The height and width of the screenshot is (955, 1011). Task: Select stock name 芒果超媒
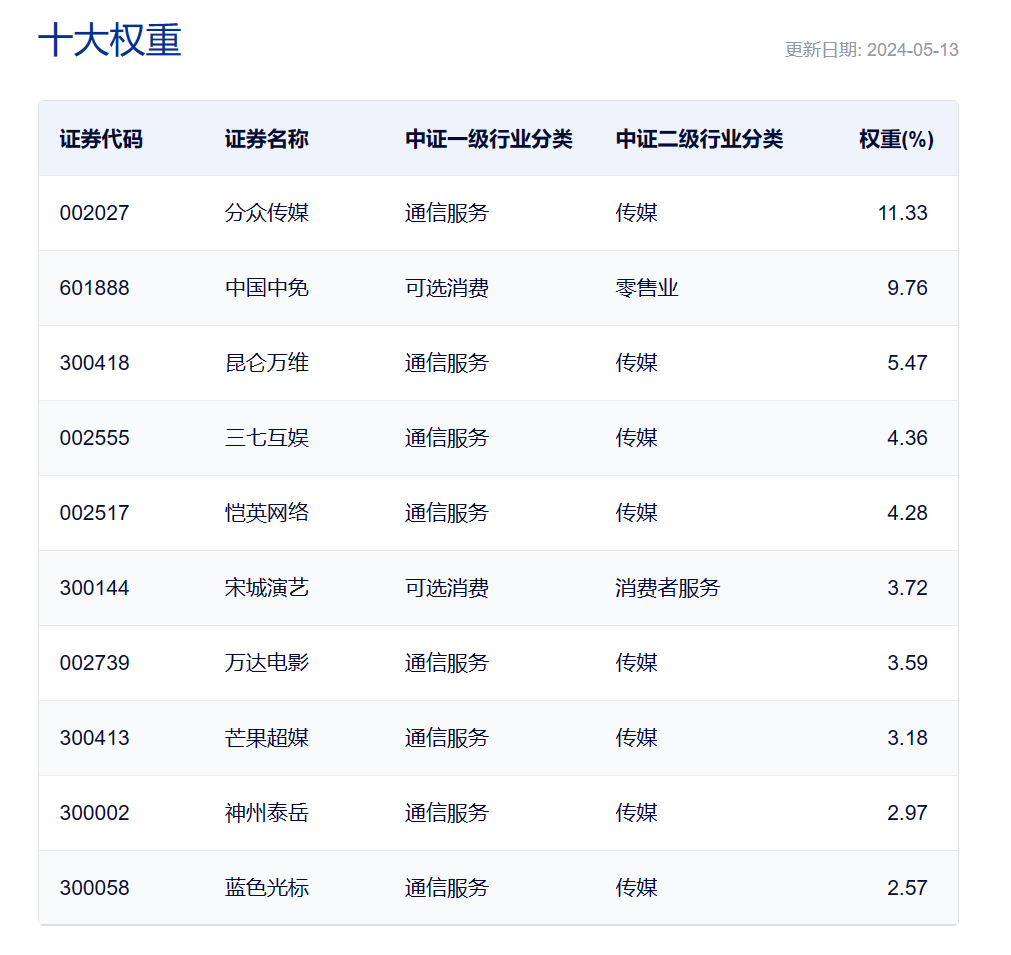[266, 738]
